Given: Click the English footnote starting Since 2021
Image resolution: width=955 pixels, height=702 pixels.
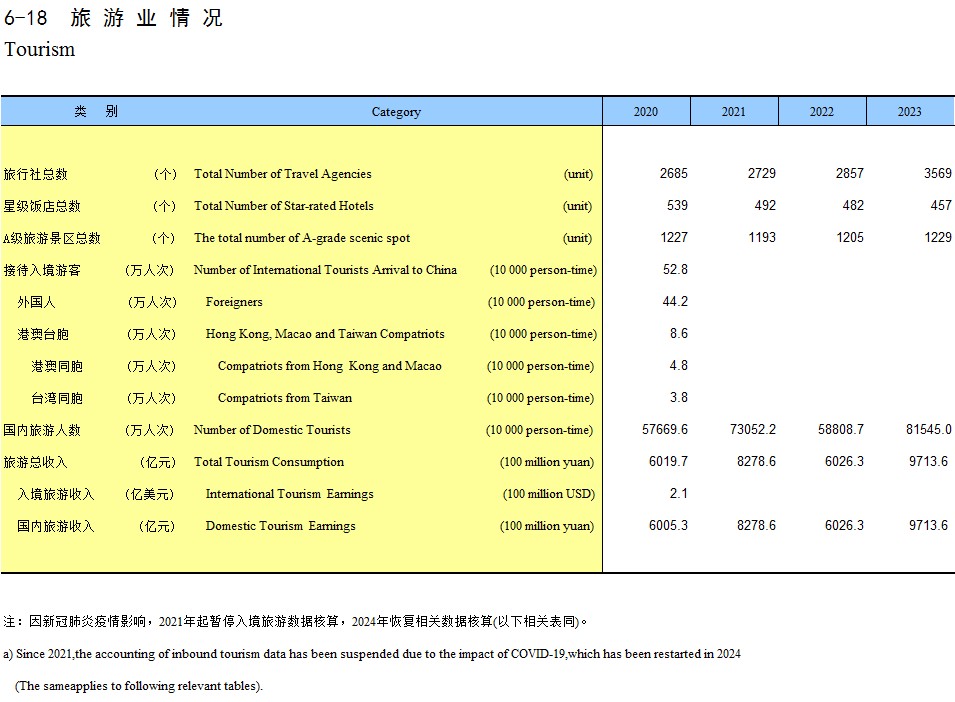Looking at the screenshot, I should click(x=372, y=654).
